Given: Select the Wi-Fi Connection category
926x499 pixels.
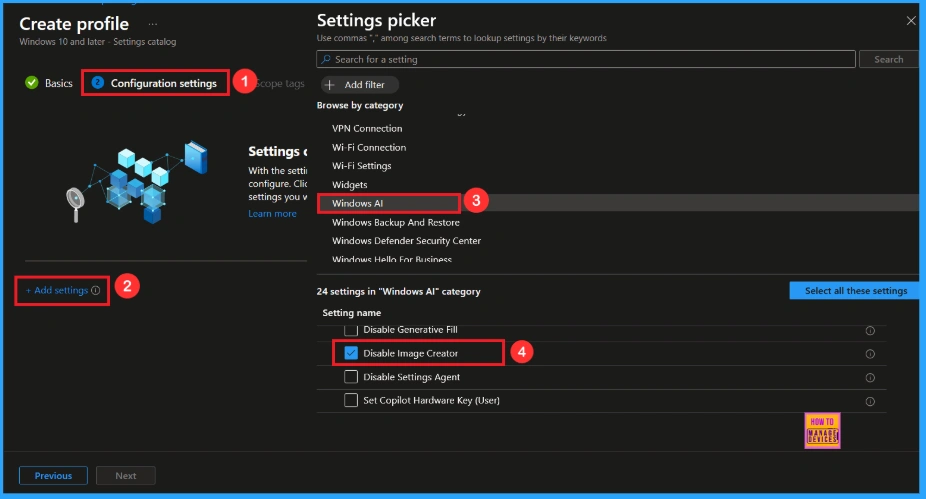Looking at the screenshot, I should point(369,147).
